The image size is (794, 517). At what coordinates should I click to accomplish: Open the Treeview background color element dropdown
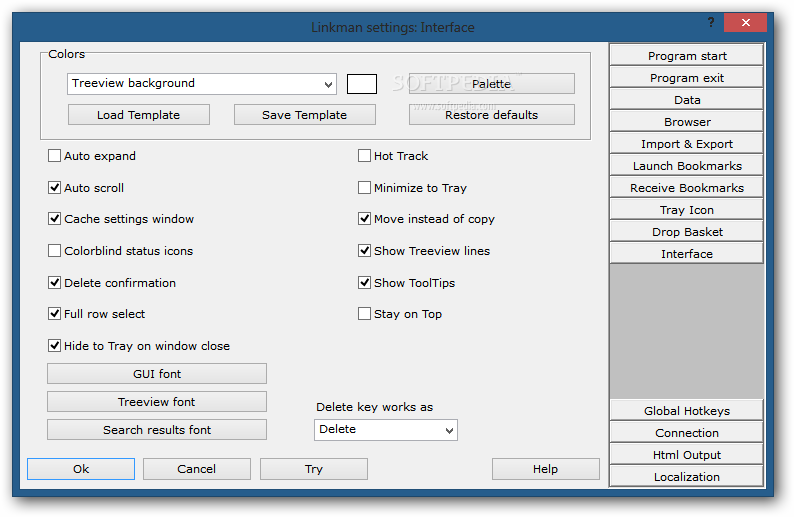tap(202, 84)
